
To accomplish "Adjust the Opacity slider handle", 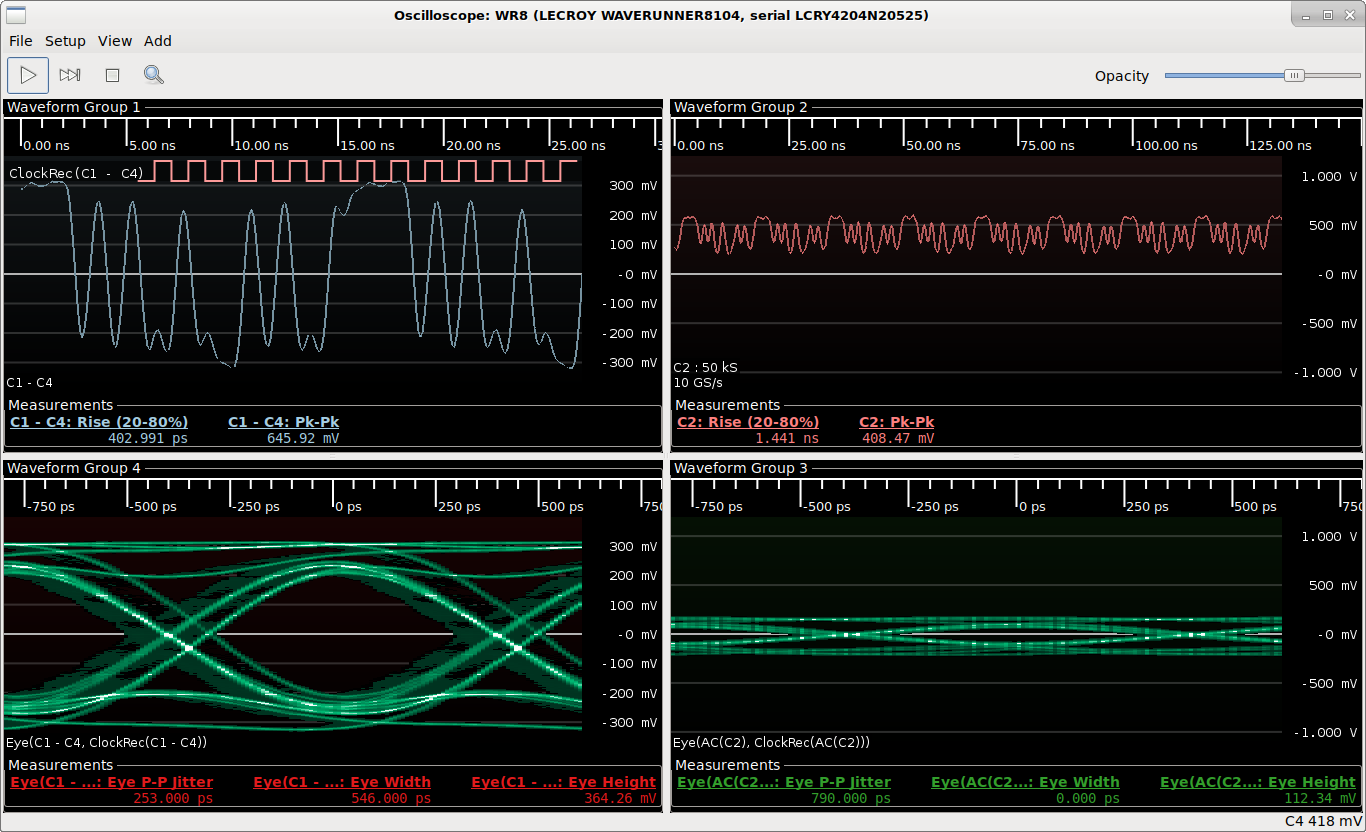I will (1294, 75).
